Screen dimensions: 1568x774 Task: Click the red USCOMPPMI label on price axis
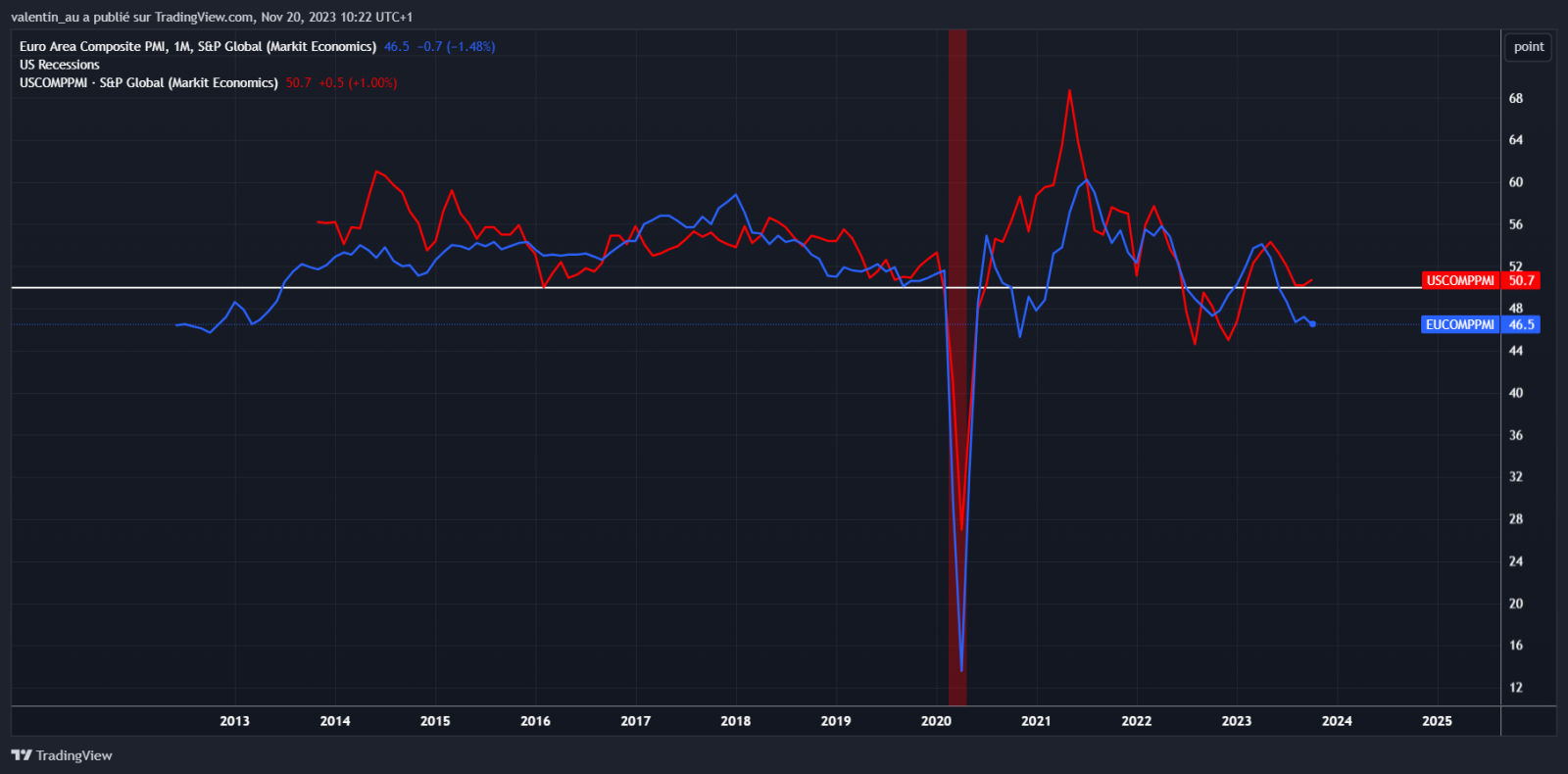(x=1460, y=281)
